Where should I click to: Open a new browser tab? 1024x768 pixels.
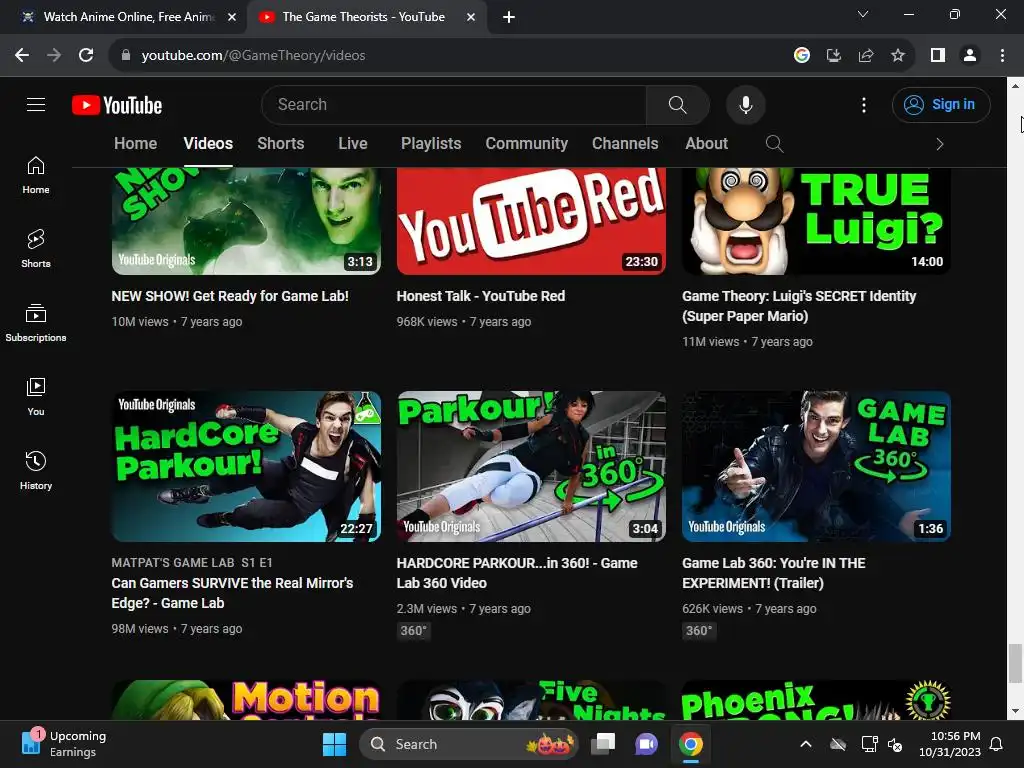pyautogui.click(x=509, y=18)
